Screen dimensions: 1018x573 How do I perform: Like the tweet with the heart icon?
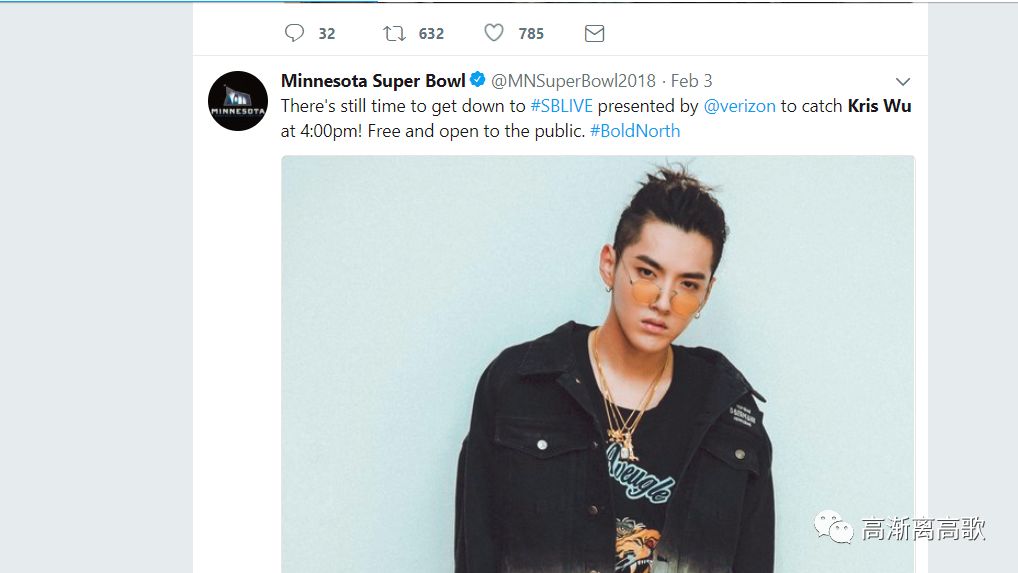coord(494,32)
